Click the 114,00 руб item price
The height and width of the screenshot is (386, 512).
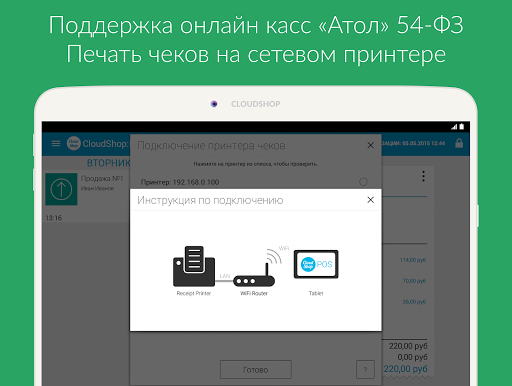pyautogui.click(x=413, y=260)
